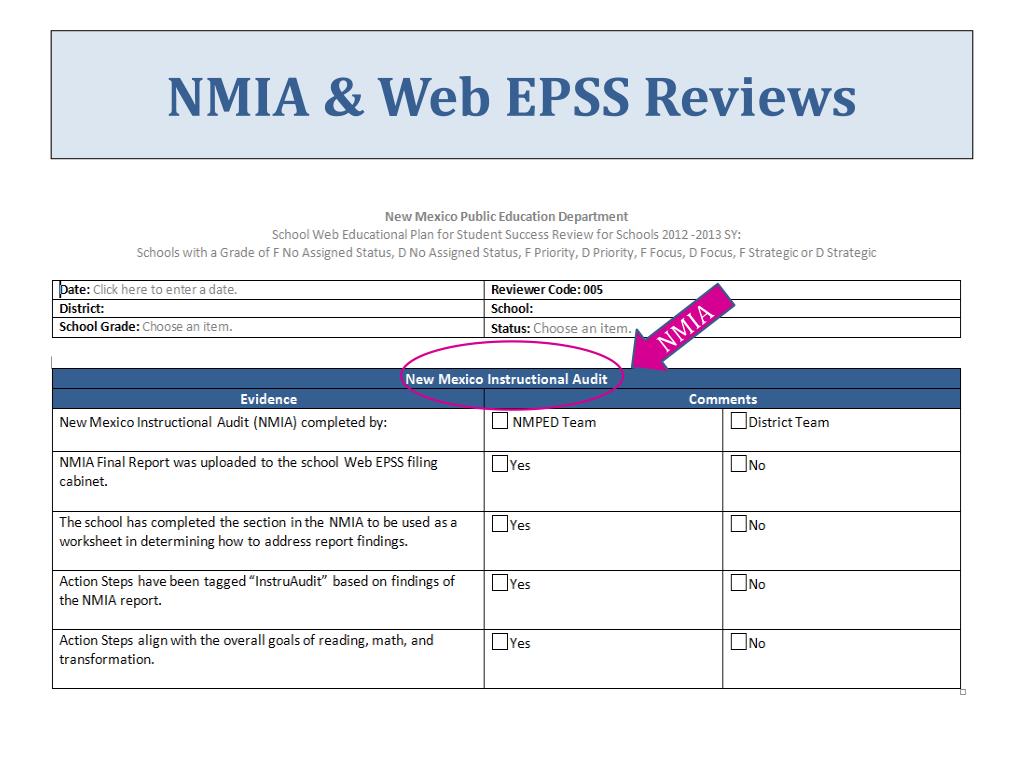Click the School field

point(722,308)
